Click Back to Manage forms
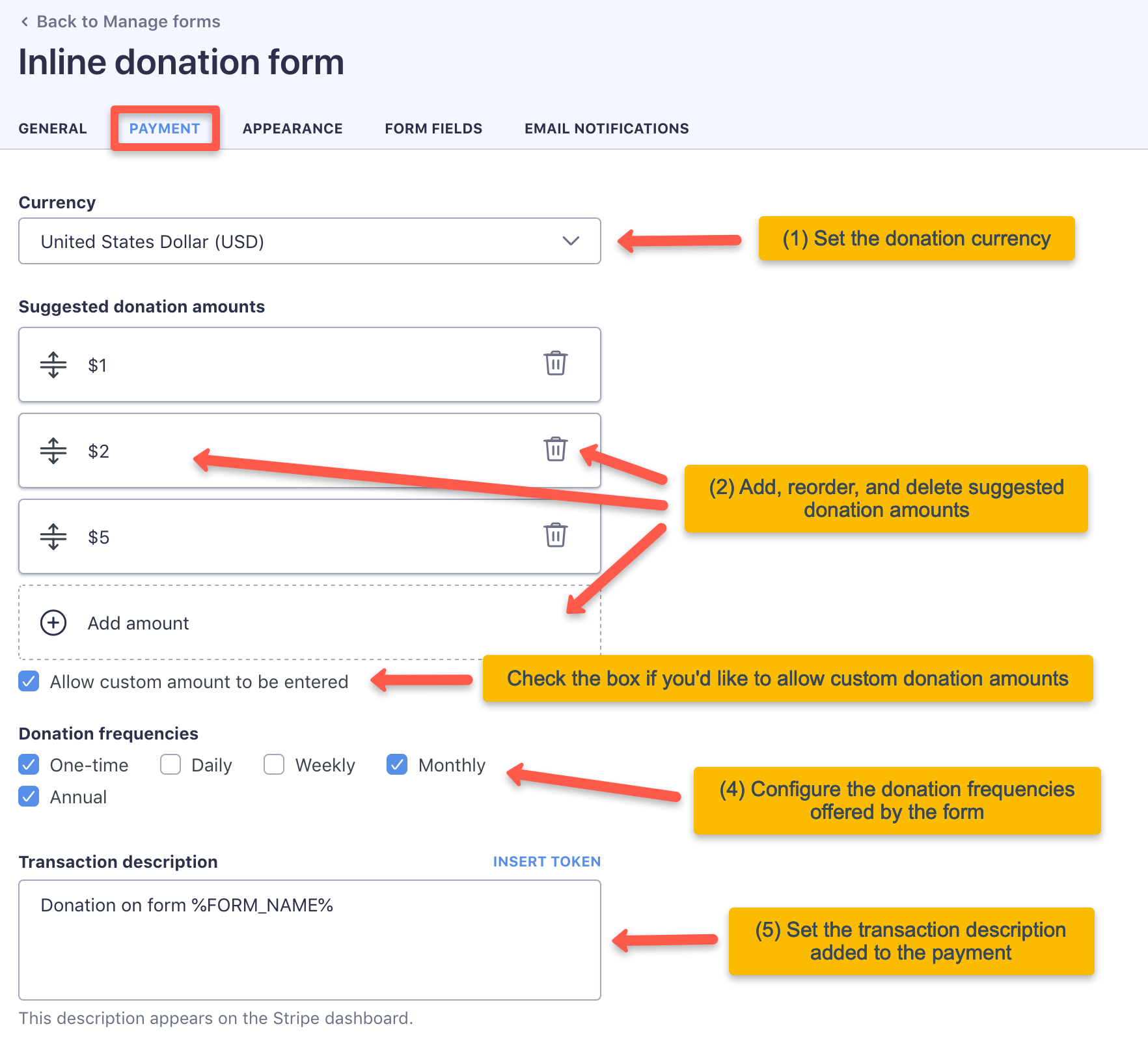The image size is (1148, 1039). pyautogui.click(x=128, y=21)
